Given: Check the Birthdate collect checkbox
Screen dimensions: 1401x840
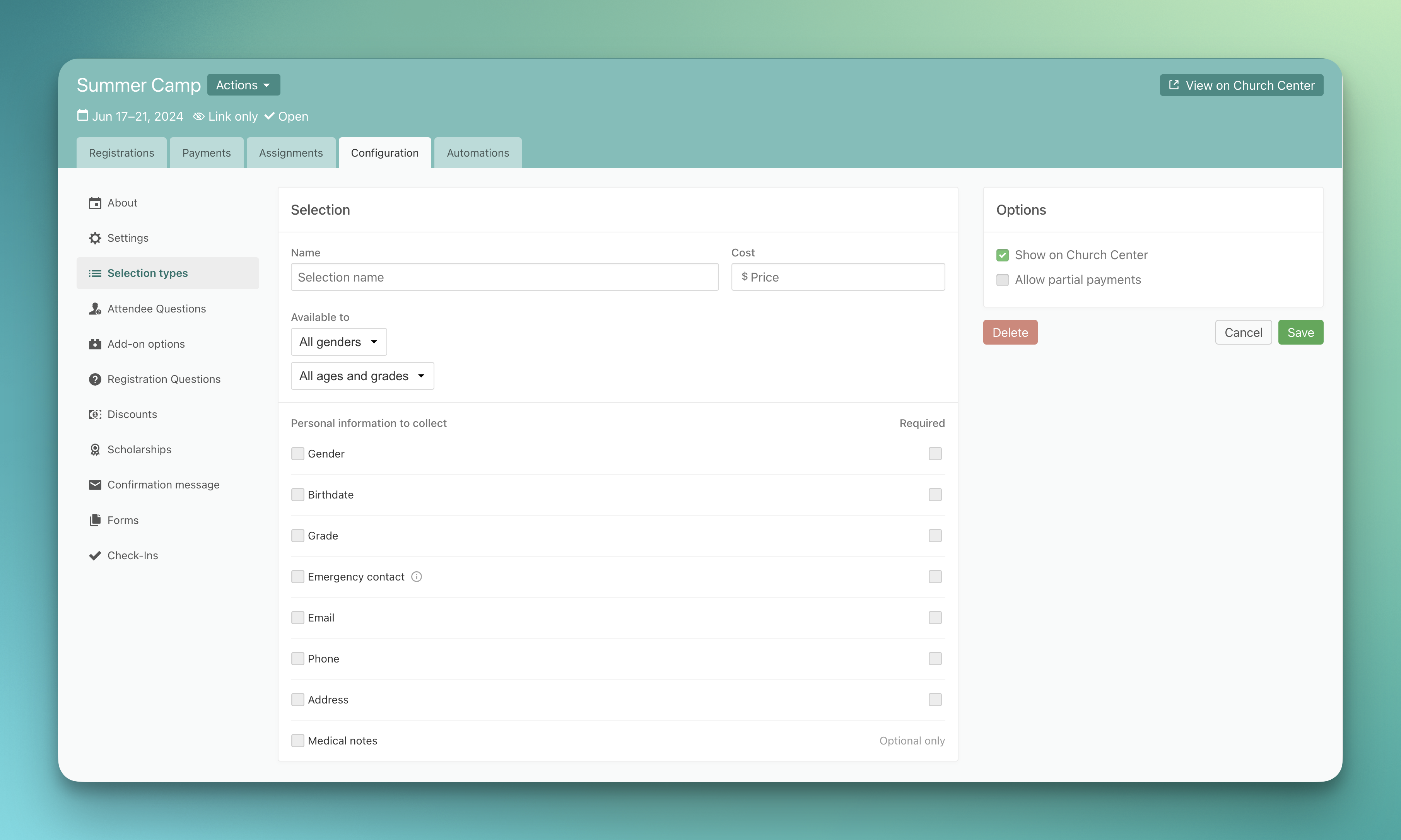Looking at the screenshot, I should pyautogui.click(x=298, y=495).
